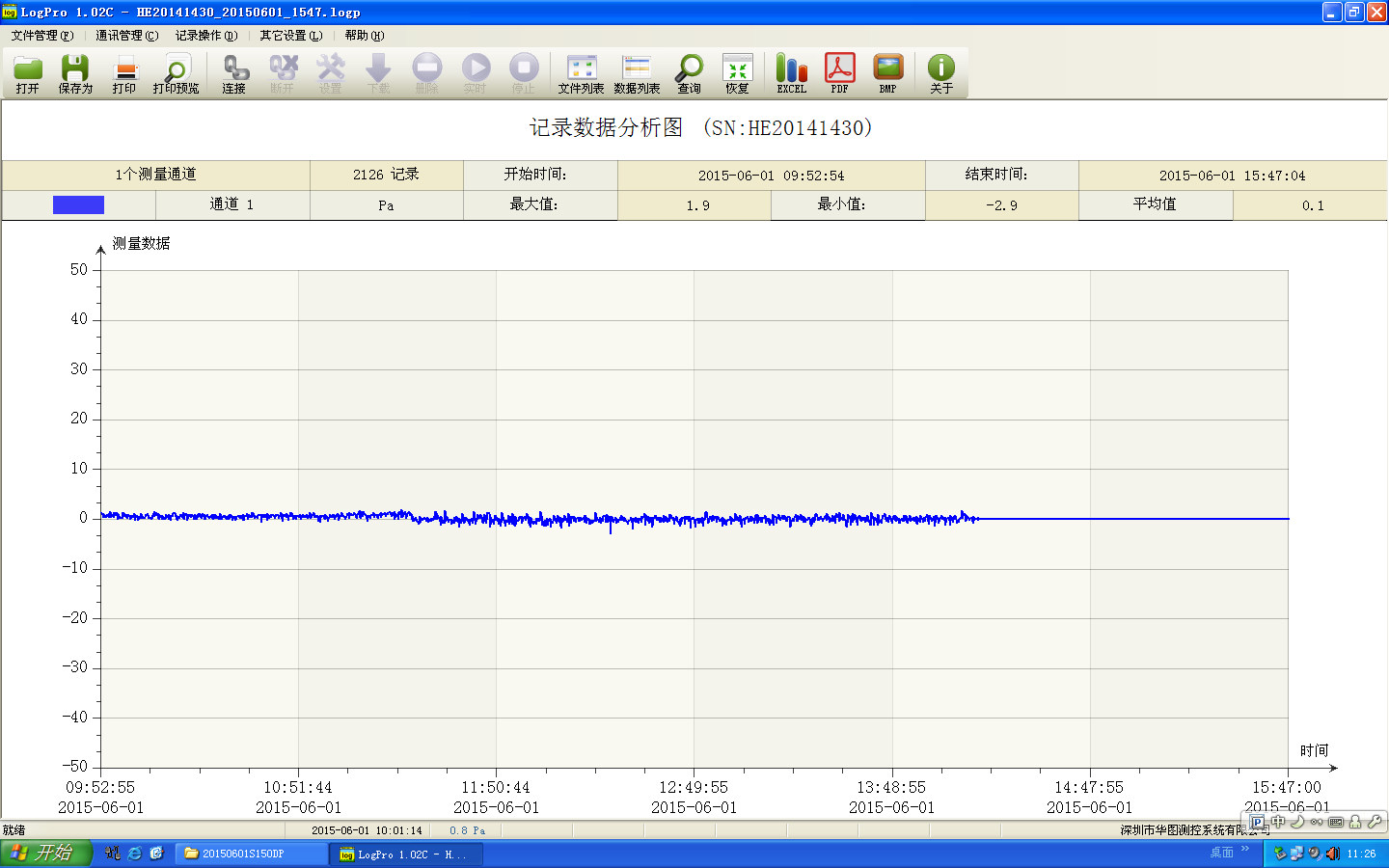Export data with the EXCEL icon

tap(791, 73)
